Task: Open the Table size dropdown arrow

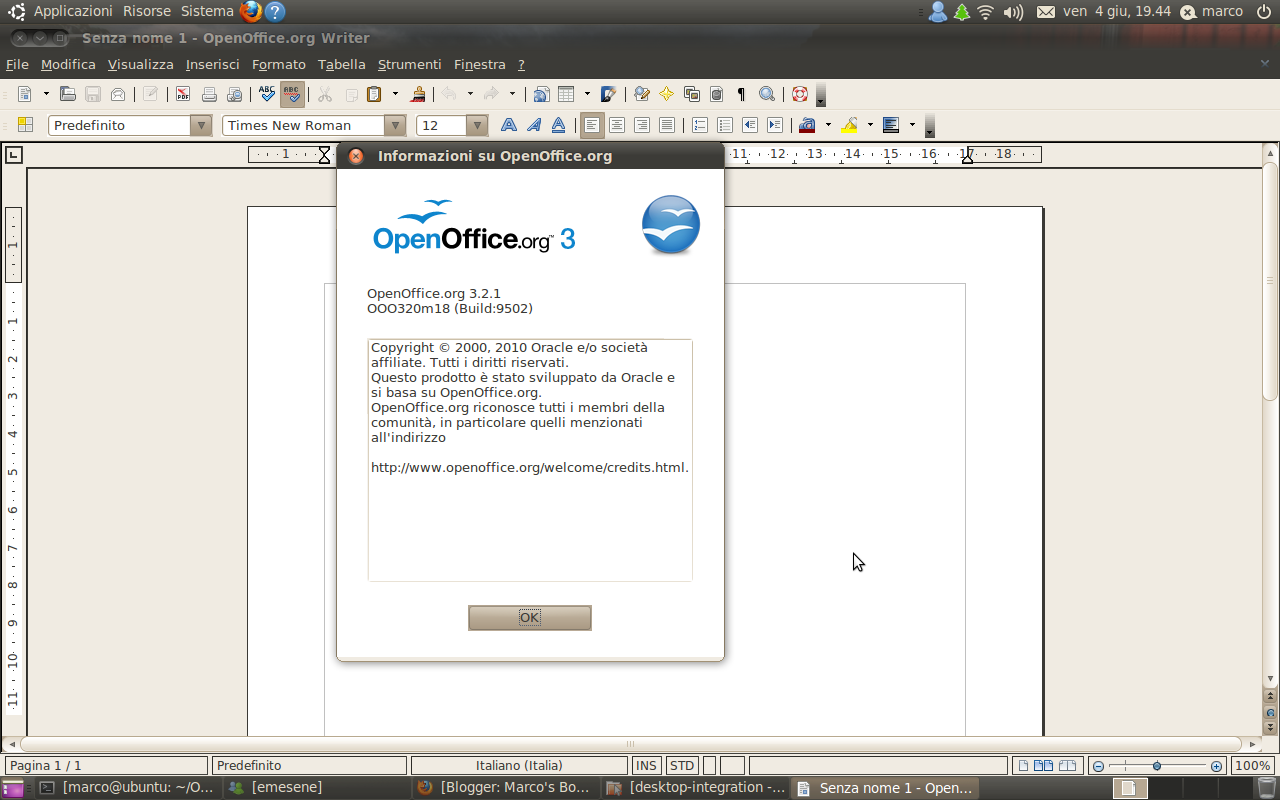Action: (x=587, y=94)
